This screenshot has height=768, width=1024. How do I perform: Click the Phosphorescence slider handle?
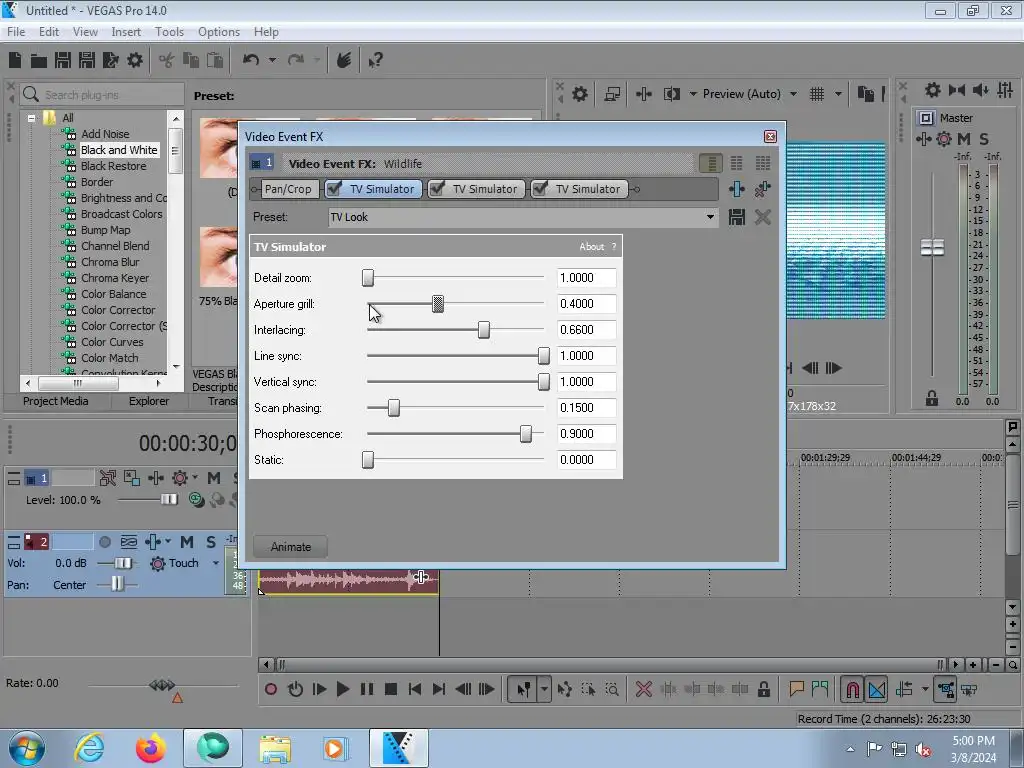point(526,434)
